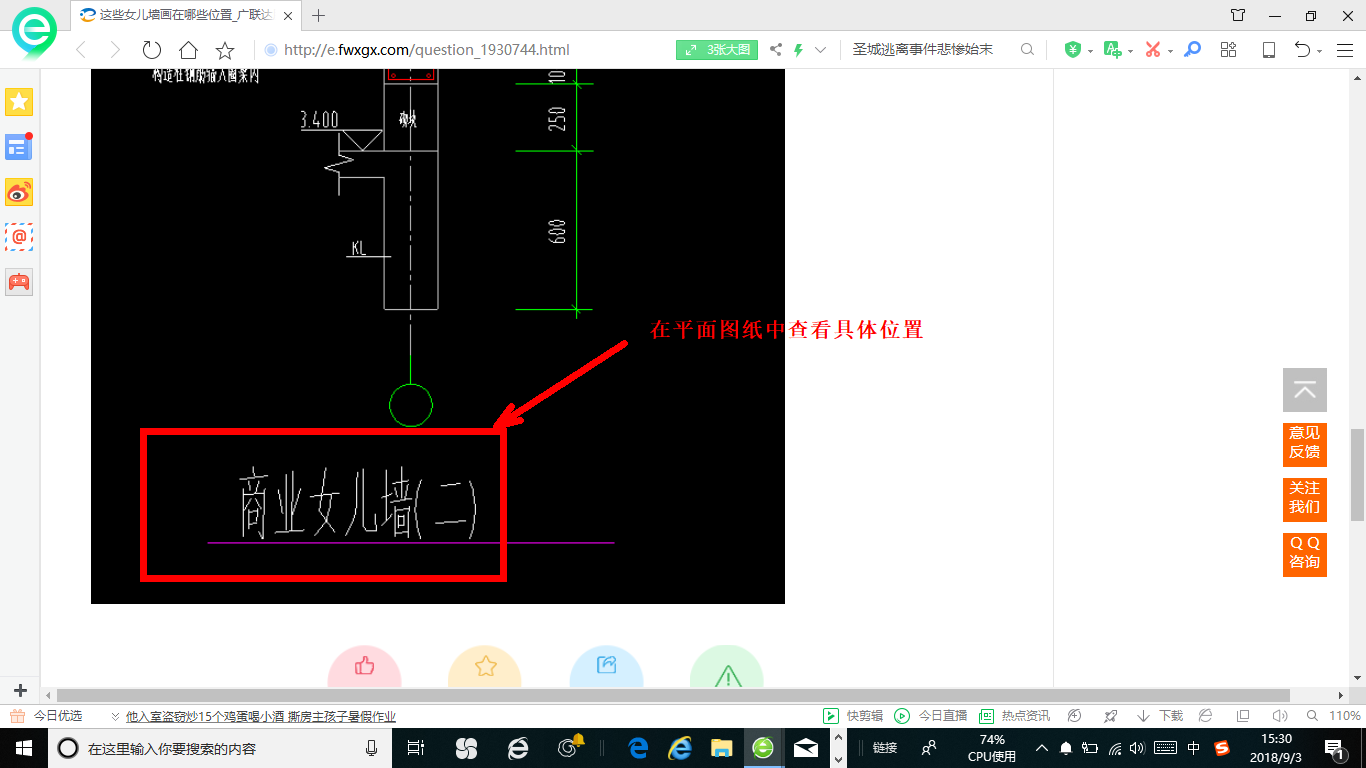Click the blue share icon below image
This screenshot has height=768, width=1366.
click(x=606, y=667)
